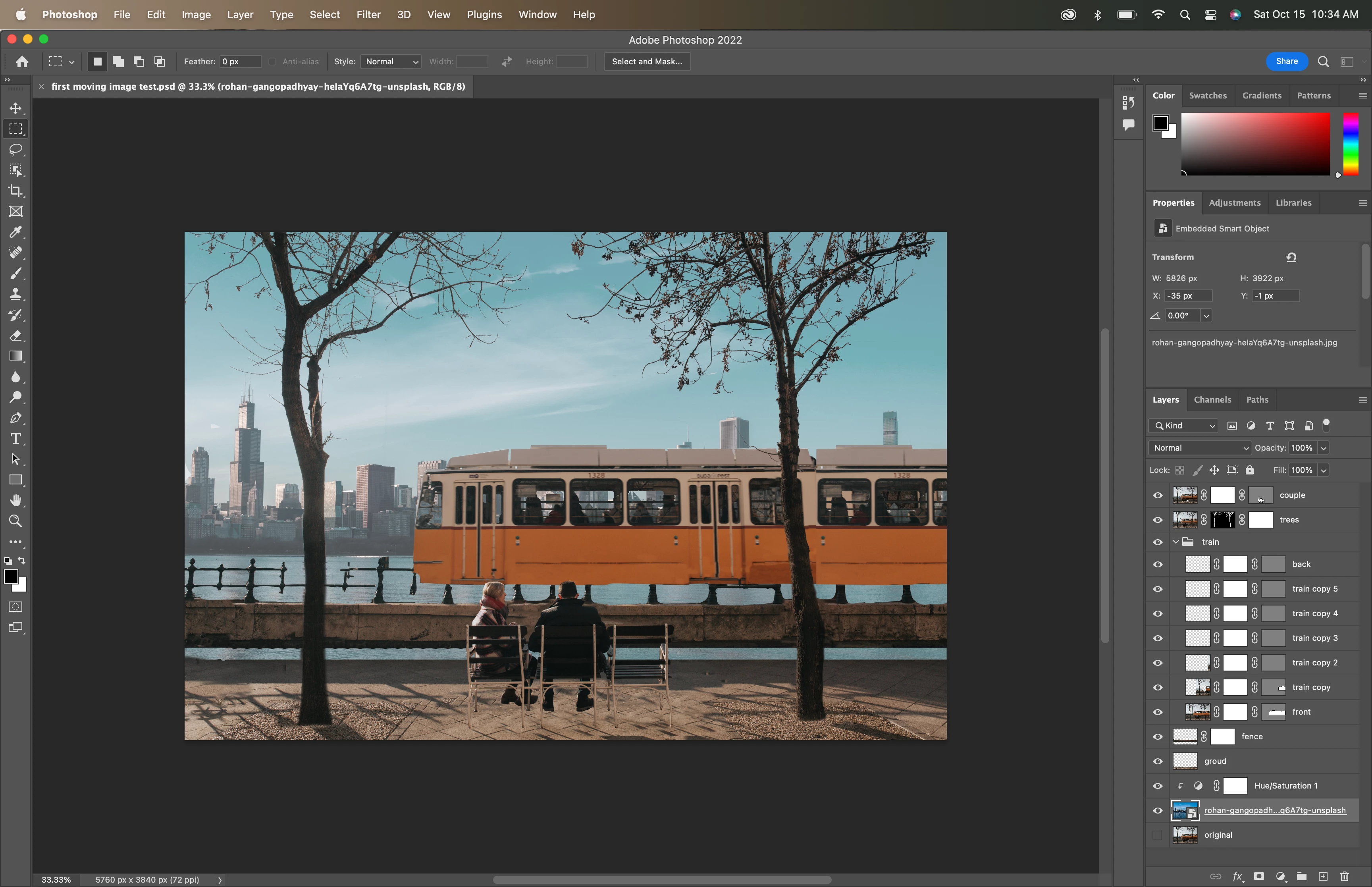Select the Zoom tool
Screen dimensions: 1372x887
15,521
